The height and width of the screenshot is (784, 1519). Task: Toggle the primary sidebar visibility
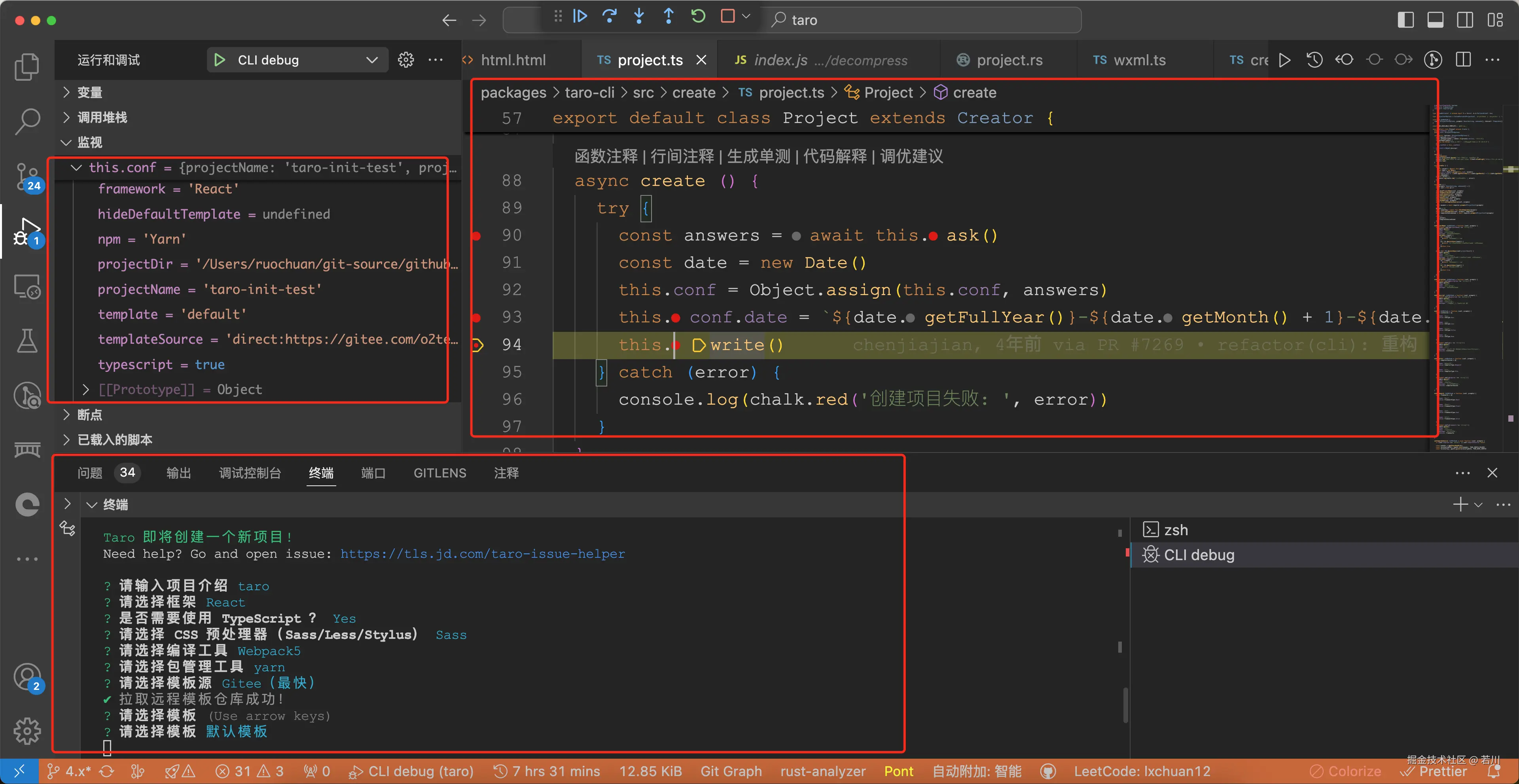click(x=1405, y=19)
